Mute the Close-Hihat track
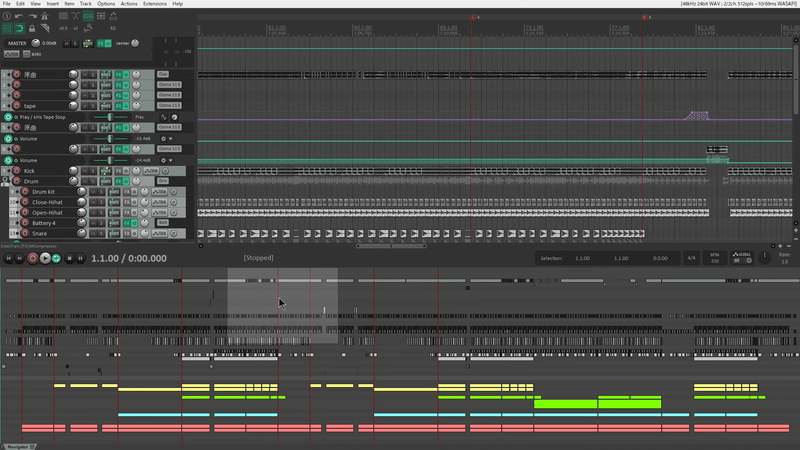The height and width of the screenshot is (450, 800). click(x=93, y=202)
